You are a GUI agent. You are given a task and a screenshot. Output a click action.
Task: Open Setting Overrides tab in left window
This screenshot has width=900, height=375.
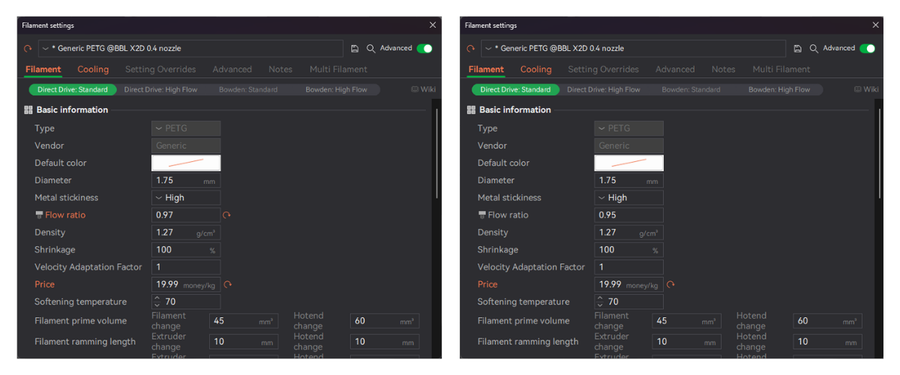(161, 69)
